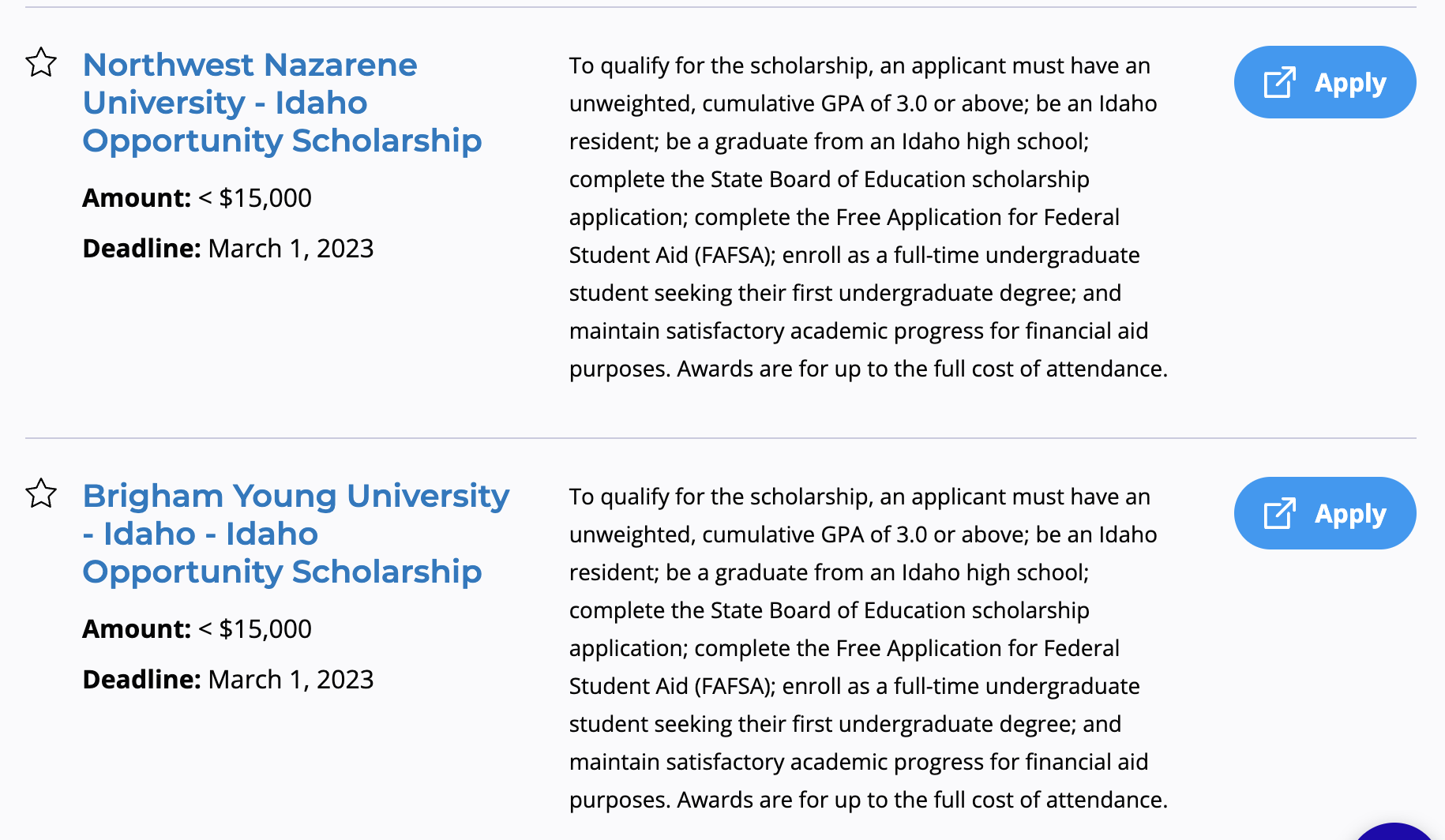Click the Amount label under Northwest Nazarene
Viewport: 1445px width, 840px height.
click(x=137, y=197)
